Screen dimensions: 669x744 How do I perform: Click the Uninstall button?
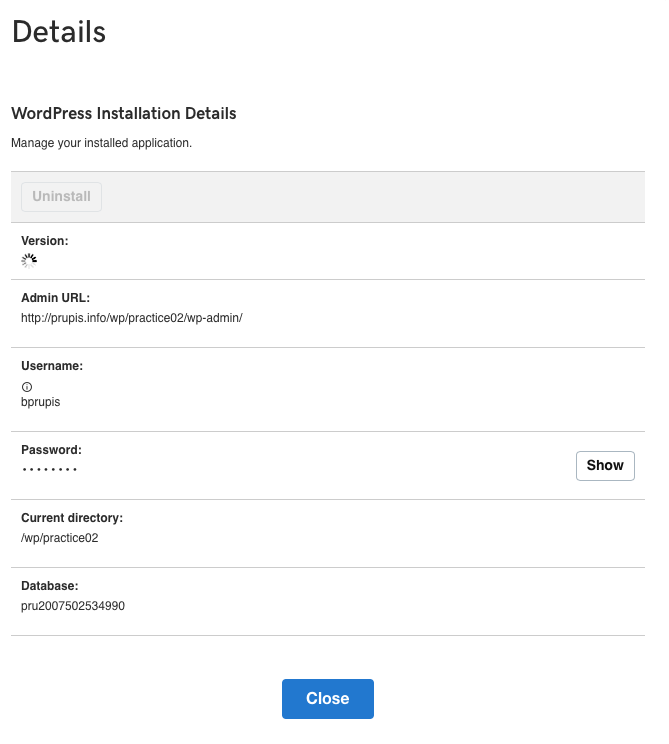[x=62, y=197]
